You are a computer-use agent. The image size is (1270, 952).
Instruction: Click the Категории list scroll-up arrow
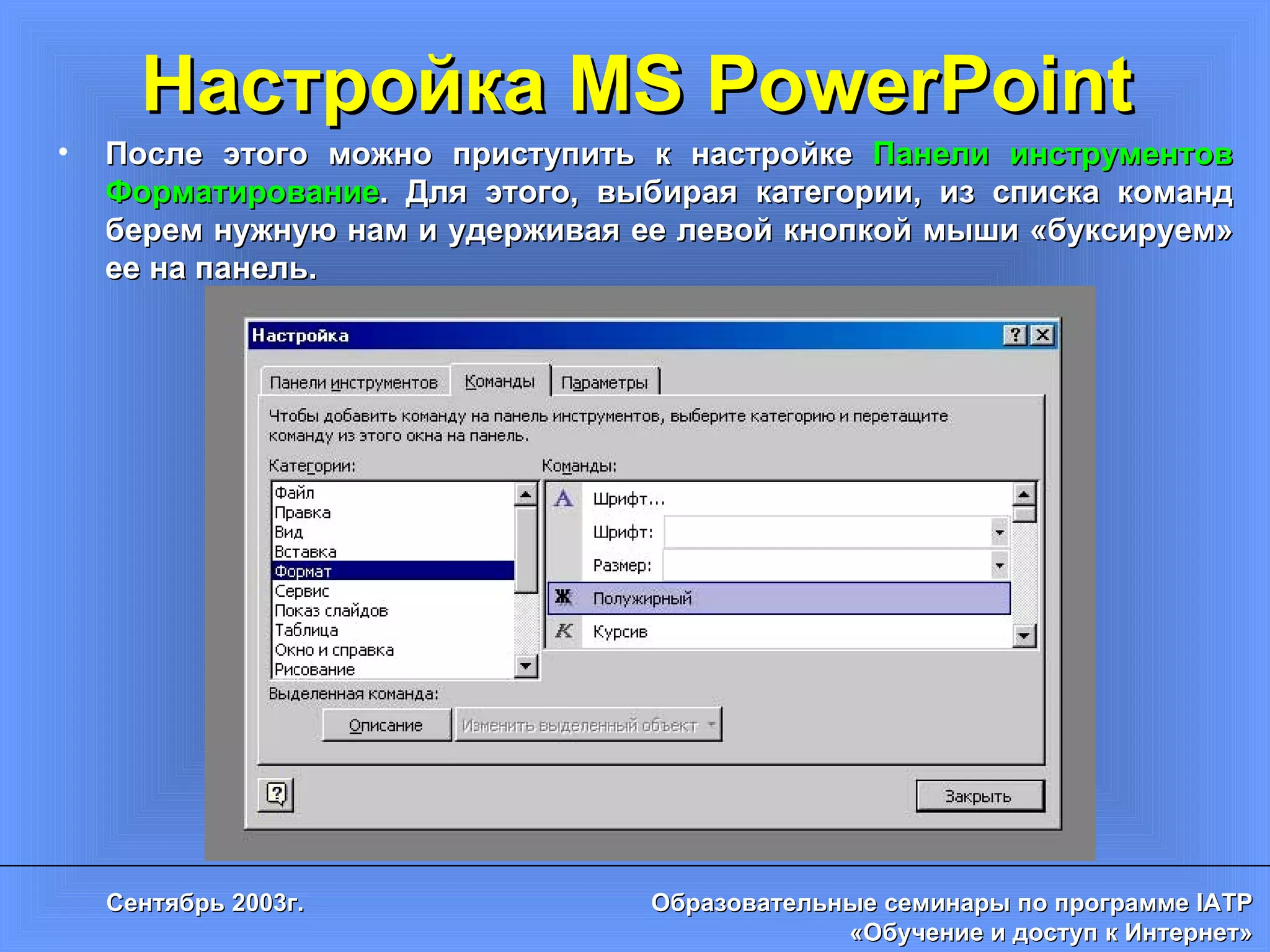[x=526, y=495]
